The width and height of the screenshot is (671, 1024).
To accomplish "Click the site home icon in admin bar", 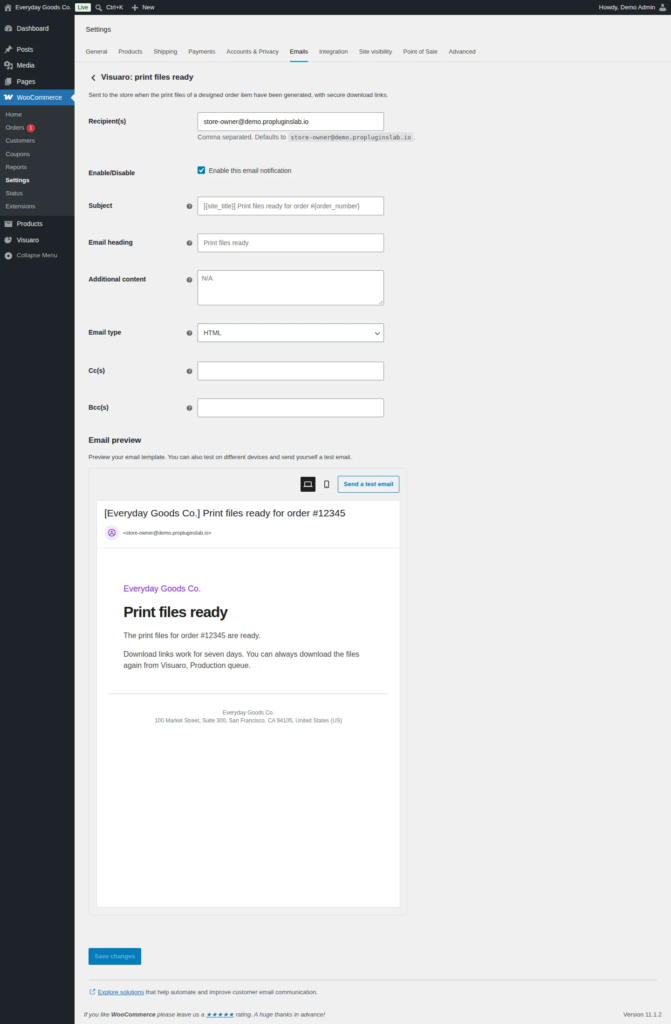I will click(8, 7).
